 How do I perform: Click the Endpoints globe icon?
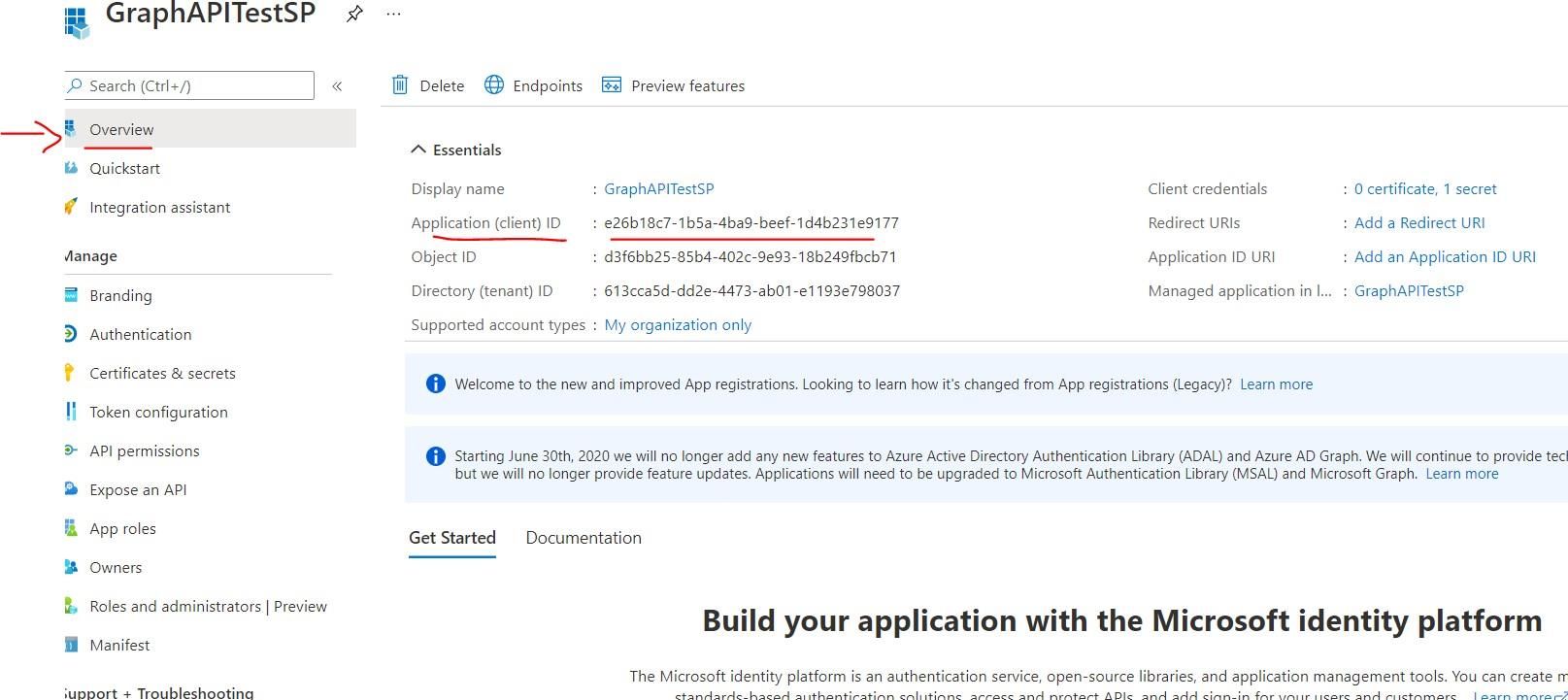pyautogui.click(x=494, y=85)
